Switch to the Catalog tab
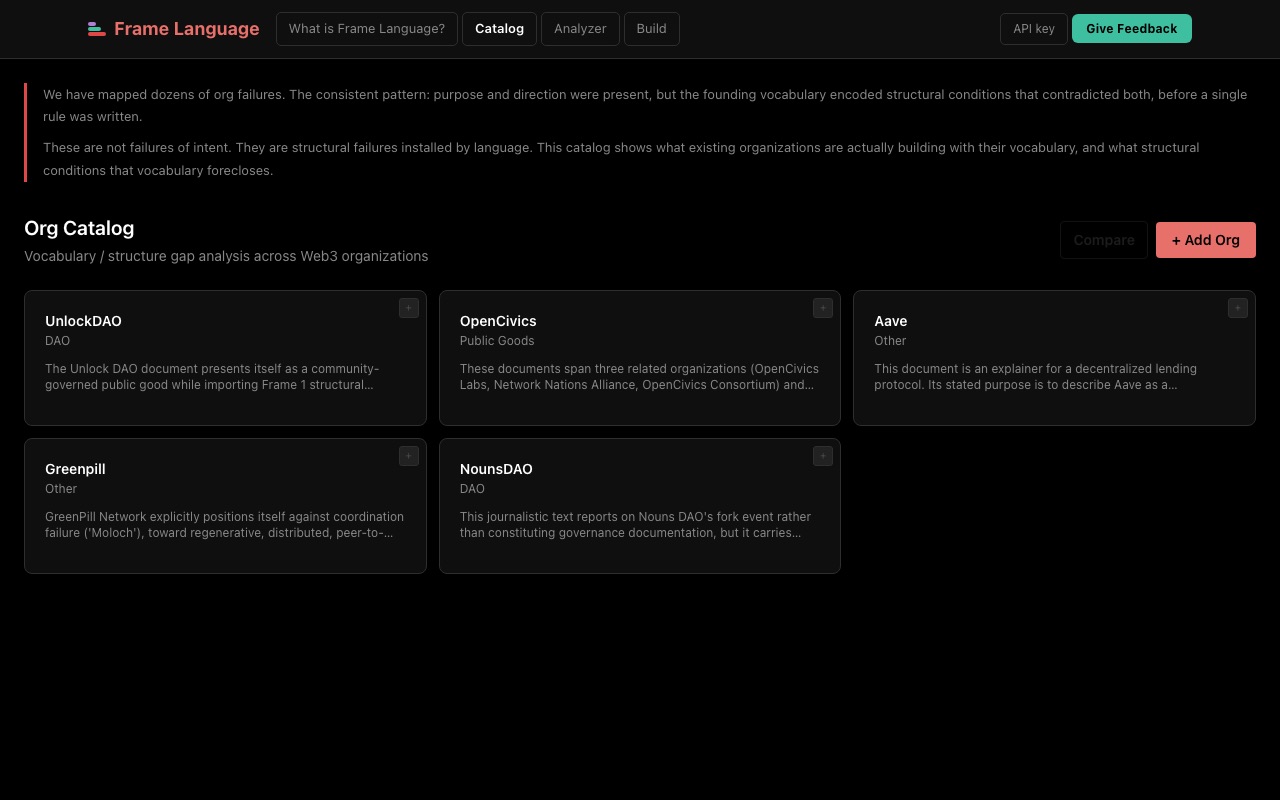Image resolution: width=1280 pixels, height=800 pixels. (x=499, y=29)
